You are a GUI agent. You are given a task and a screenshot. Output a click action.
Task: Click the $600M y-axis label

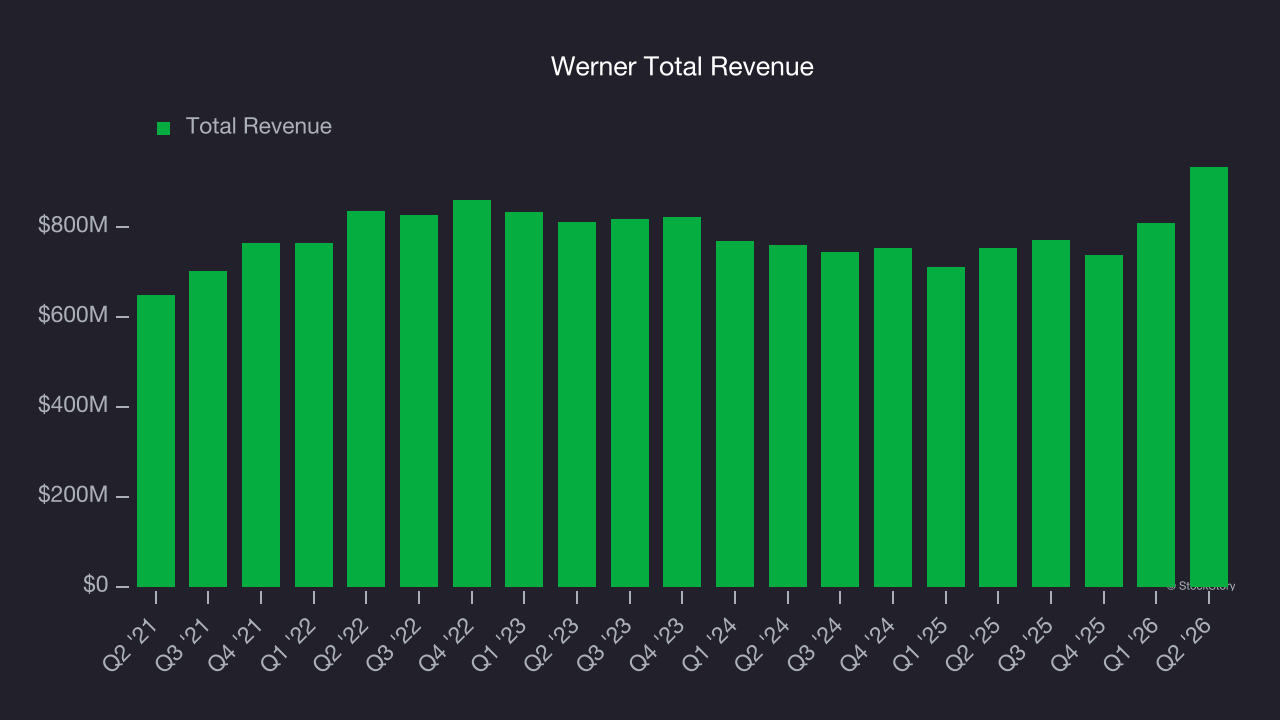73,316
